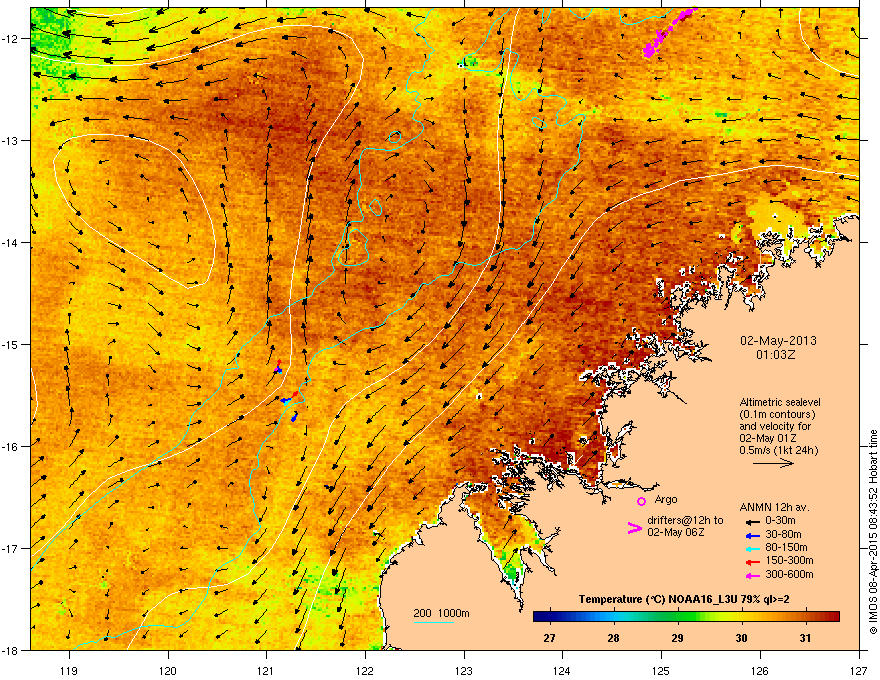Click the 'ANMN 12h av.' heading

coord(774,507)
